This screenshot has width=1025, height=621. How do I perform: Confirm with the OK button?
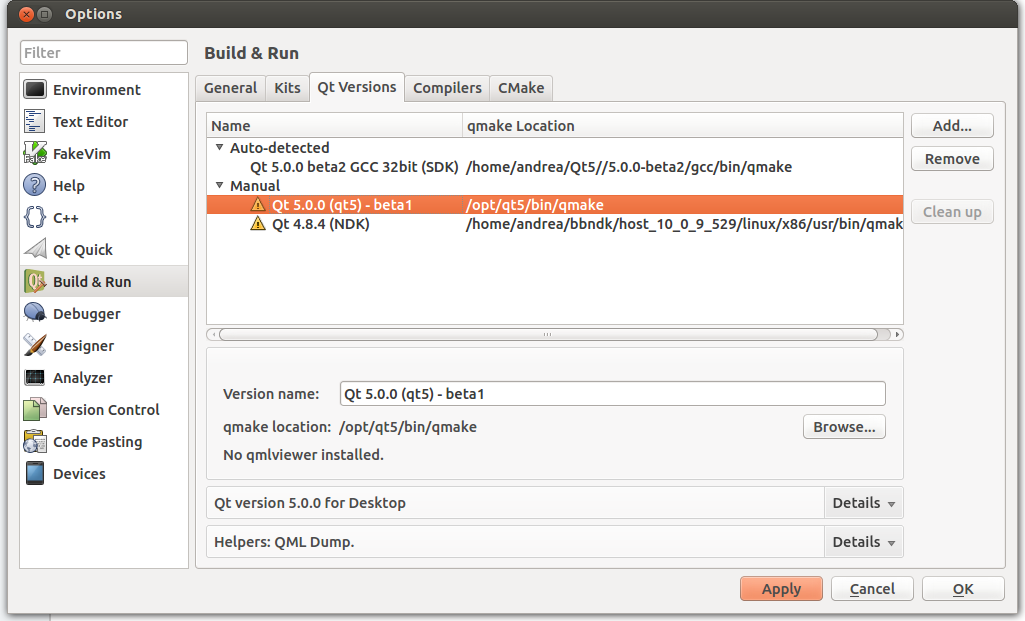pos(963,589)
